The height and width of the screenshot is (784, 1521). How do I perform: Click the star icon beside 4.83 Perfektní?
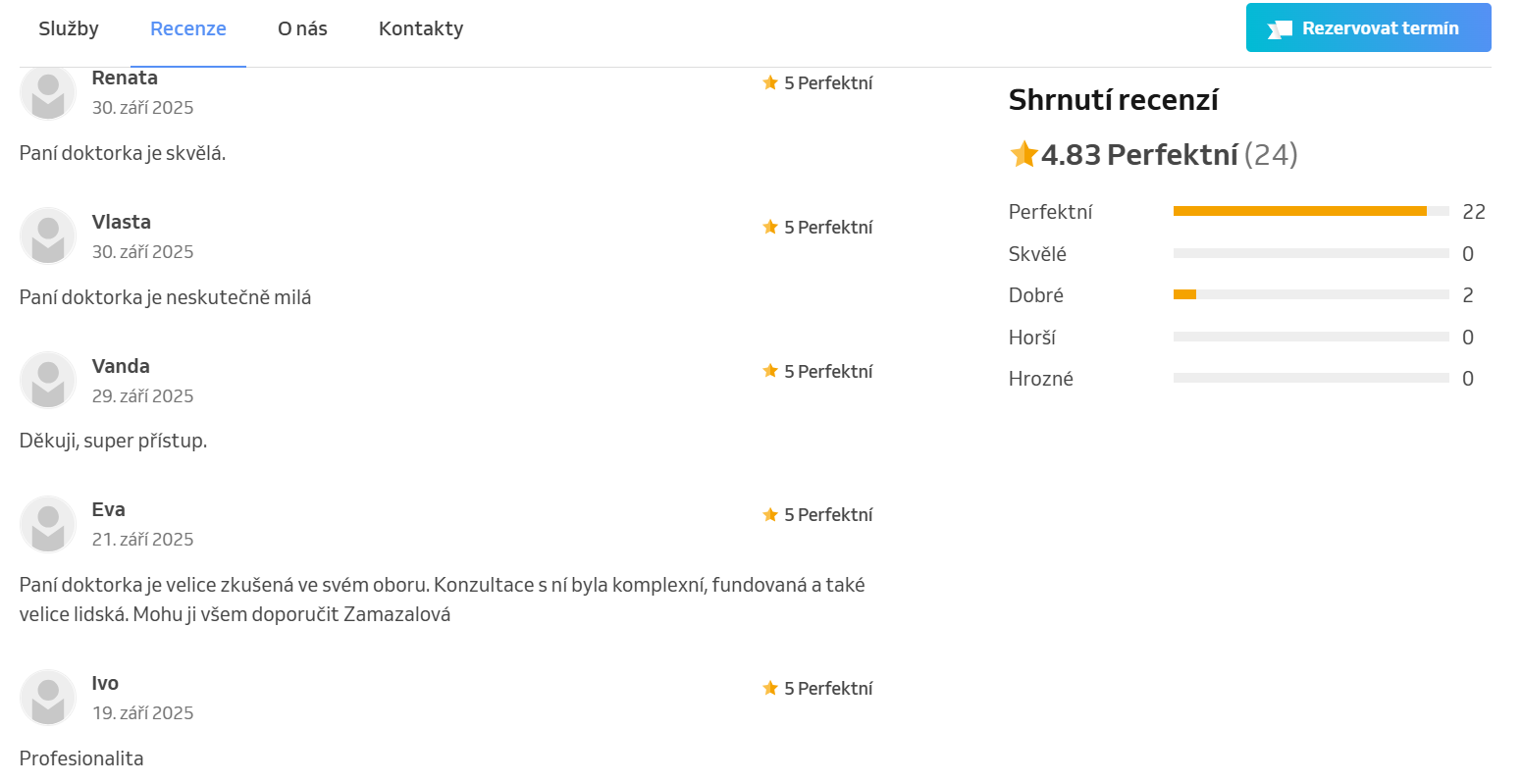(1023, 154)
